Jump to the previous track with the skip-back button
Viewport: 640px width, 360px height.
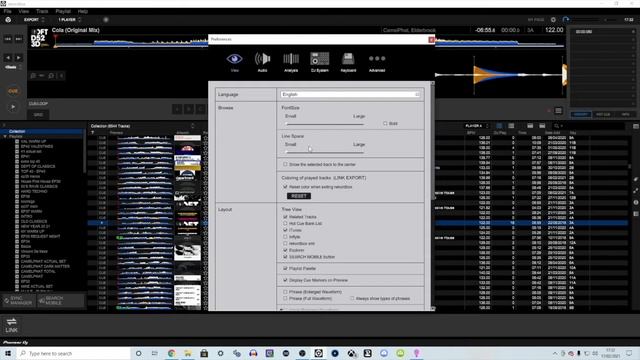8,39
